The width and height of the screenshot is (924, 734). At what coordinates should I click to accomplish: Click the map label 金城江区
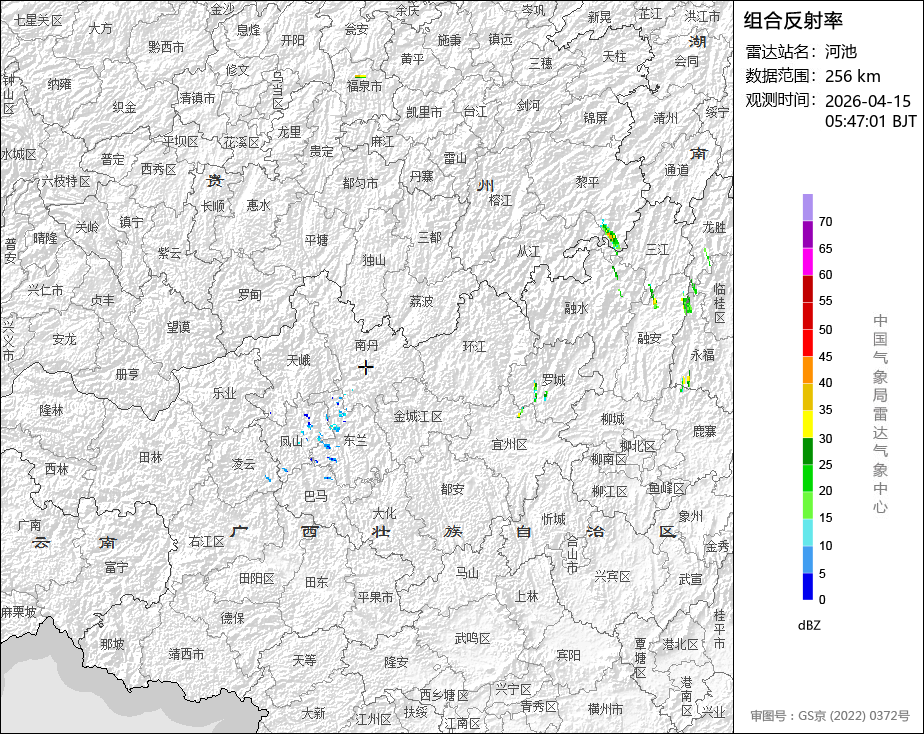tap(418, 416)
